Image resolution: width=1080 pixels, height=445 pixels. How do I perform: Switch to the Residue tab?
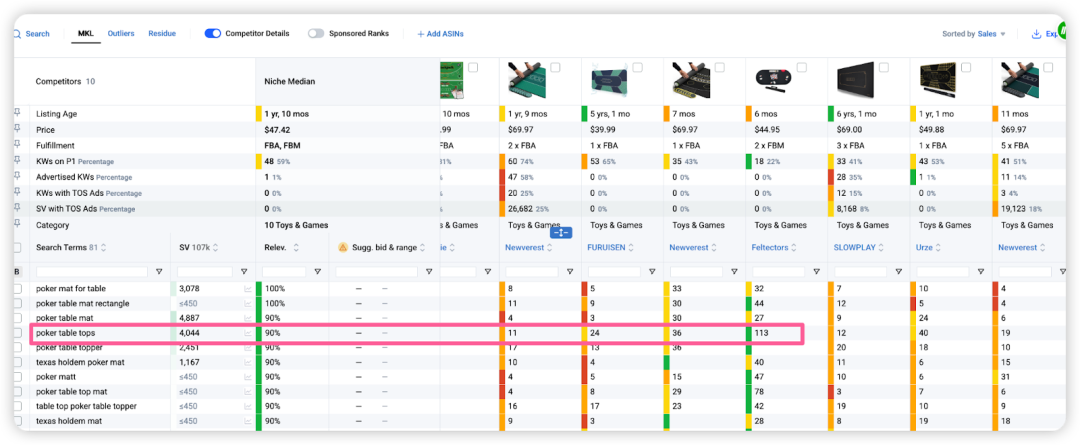click(162, 33)
